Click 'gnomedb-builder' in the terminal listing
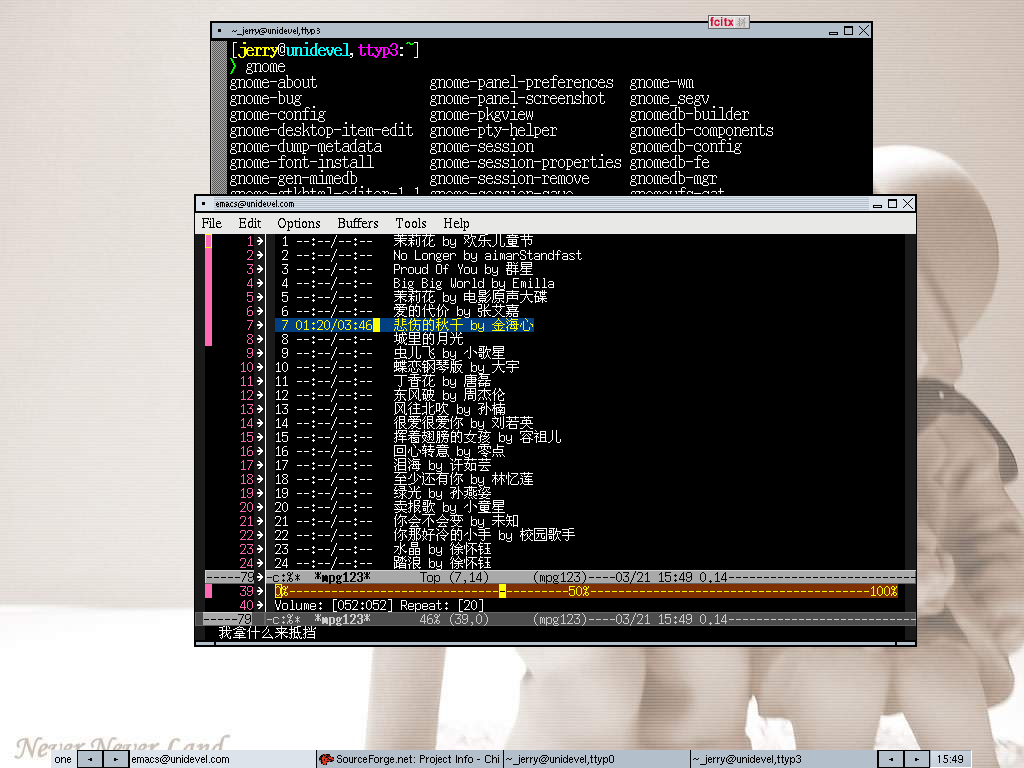The image size is (1024, 768). pos(689,115)
